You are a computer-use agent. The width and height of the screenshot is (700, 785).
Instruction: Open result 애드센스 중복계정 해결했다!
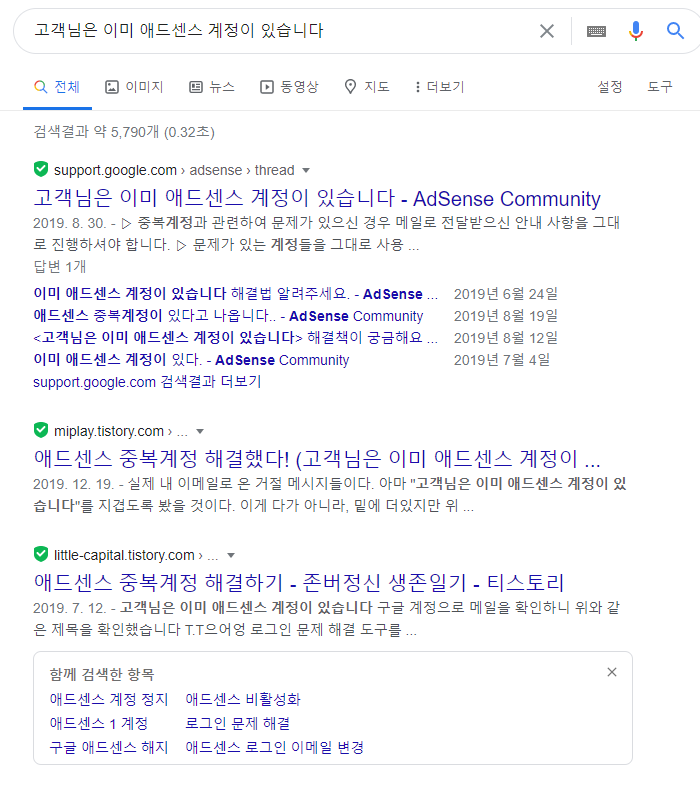(317, 459)
